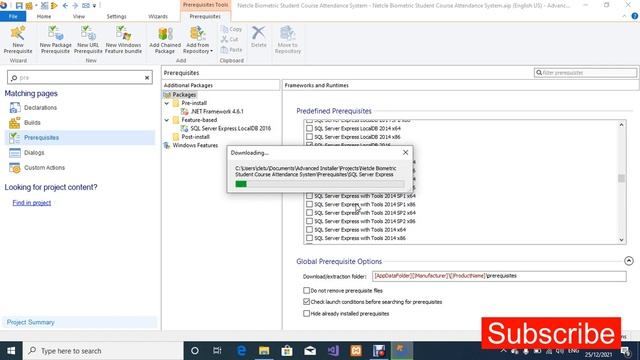The width and height of the screenshot is (640, 360).
Task: Enable Hide already installed prerequisites
Action: (x=306, y=313)
